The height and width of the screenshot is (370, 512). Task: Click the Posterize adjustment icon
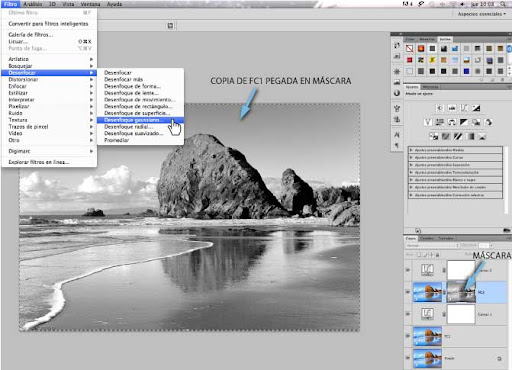[x=446, y=136]
